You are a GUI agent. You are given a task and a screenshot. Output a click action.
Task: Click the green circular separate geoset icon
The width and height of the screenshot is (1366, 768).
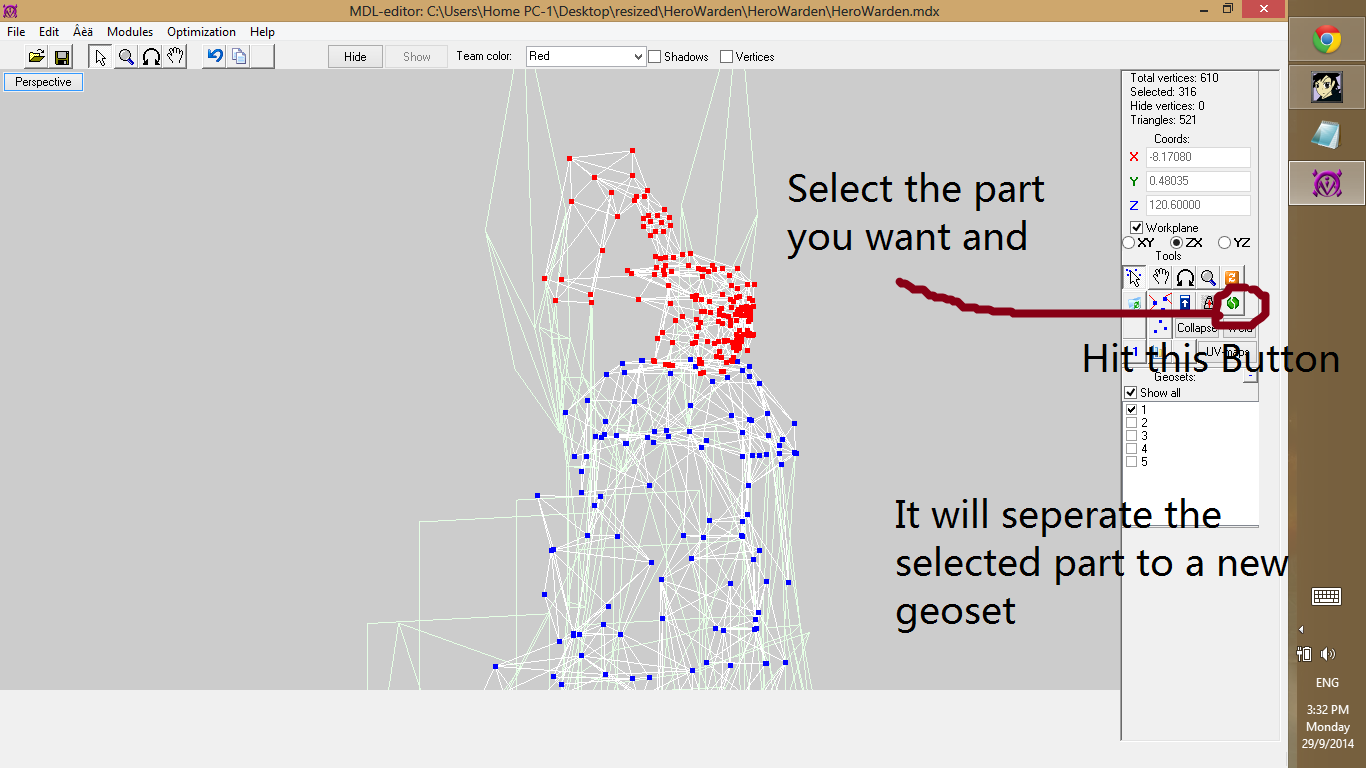(x=1233, y=302)
